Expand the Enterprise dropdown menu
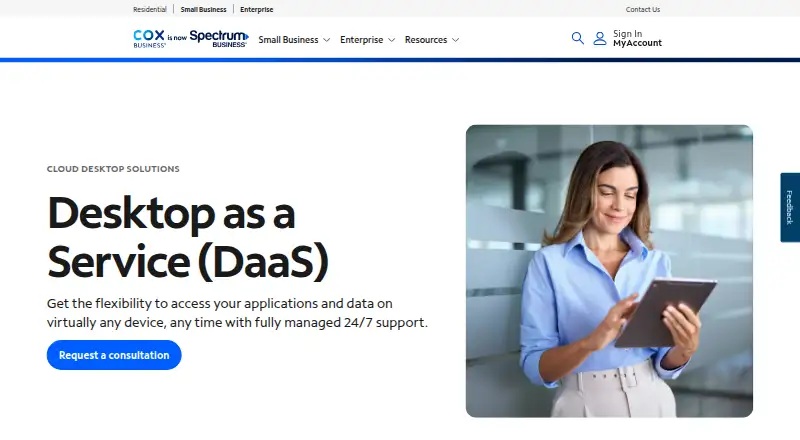 (367, 40)
